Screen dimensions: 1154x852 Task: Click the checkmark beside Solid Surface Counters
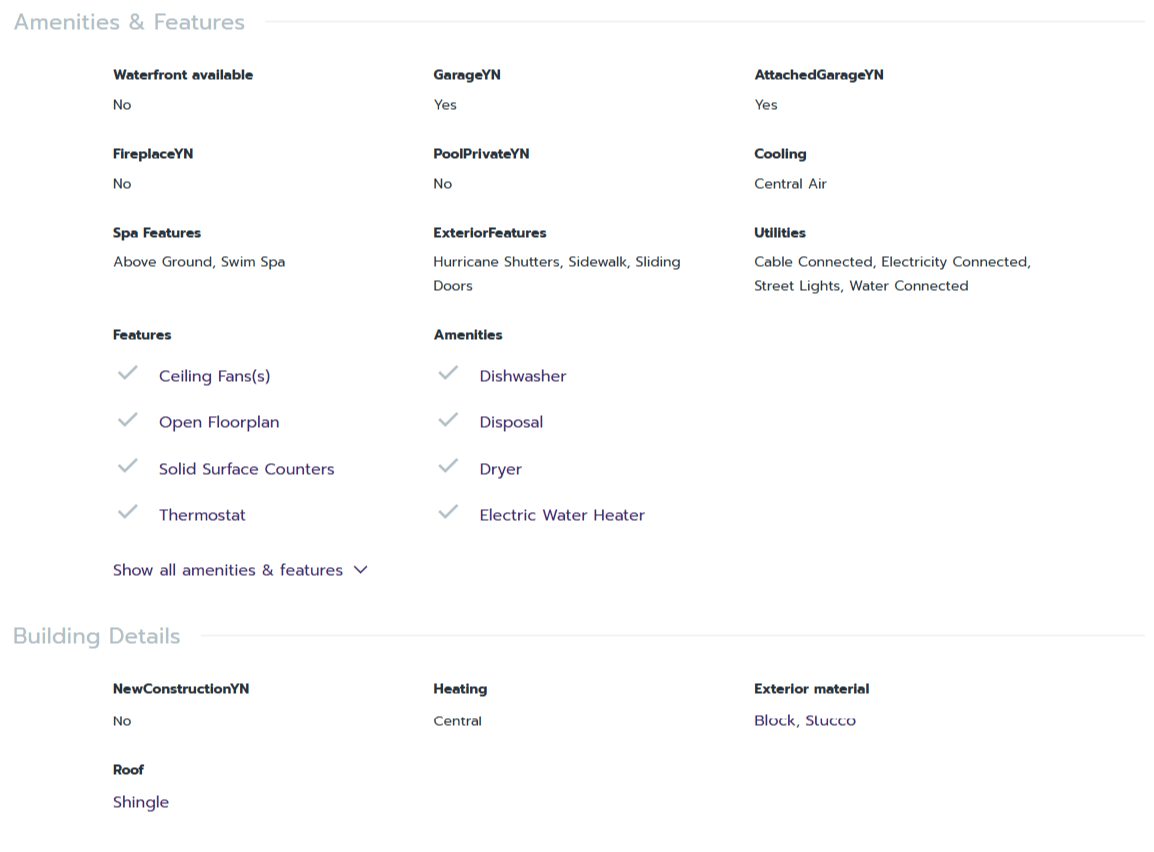[x=127, y=467]
